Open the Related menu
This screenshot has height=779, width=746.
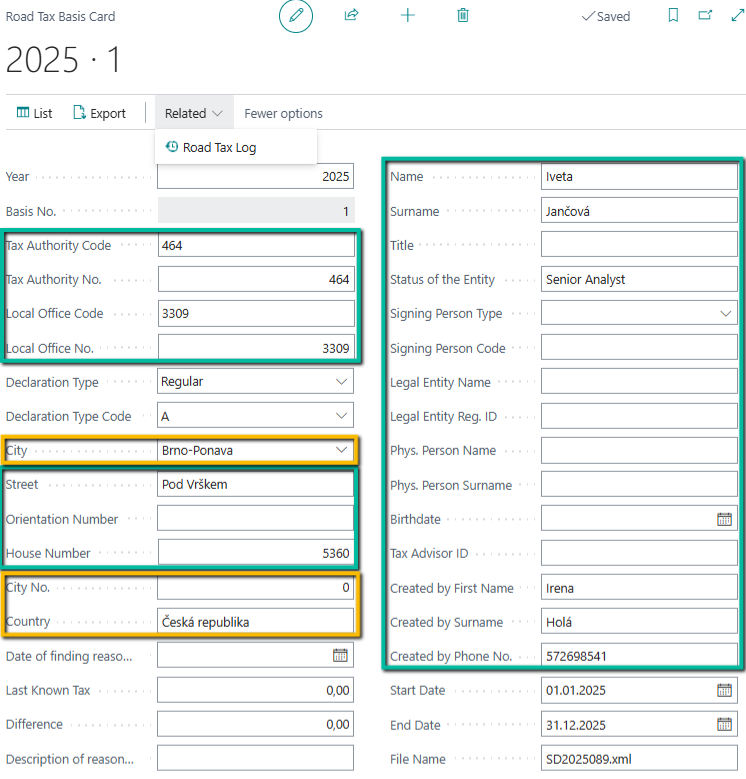pyautogui.click(x=193, y=113)
